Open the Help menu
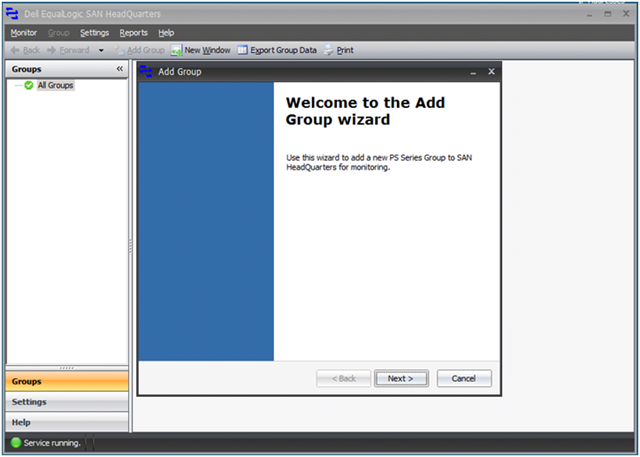 click(166, 33)
